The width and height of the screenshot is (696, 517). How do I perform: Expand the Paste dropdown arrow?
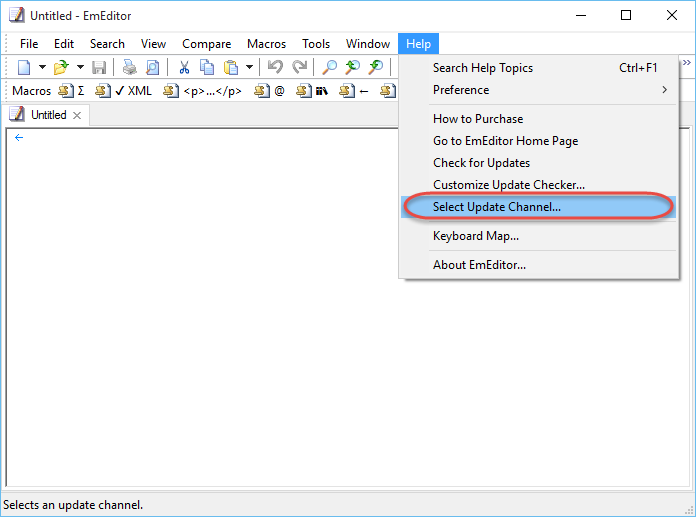249,67
